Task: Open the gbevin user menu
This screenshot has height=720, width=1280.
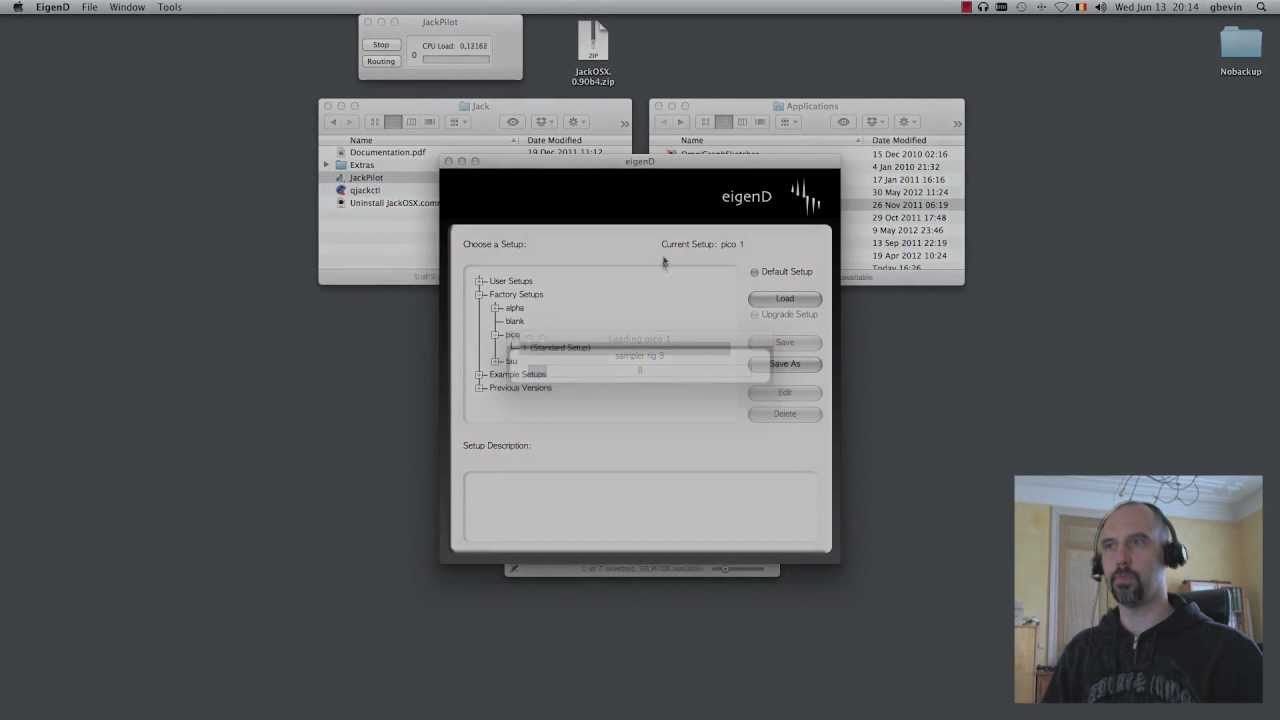Action: pyautogui.click(x=1226, y=7)
